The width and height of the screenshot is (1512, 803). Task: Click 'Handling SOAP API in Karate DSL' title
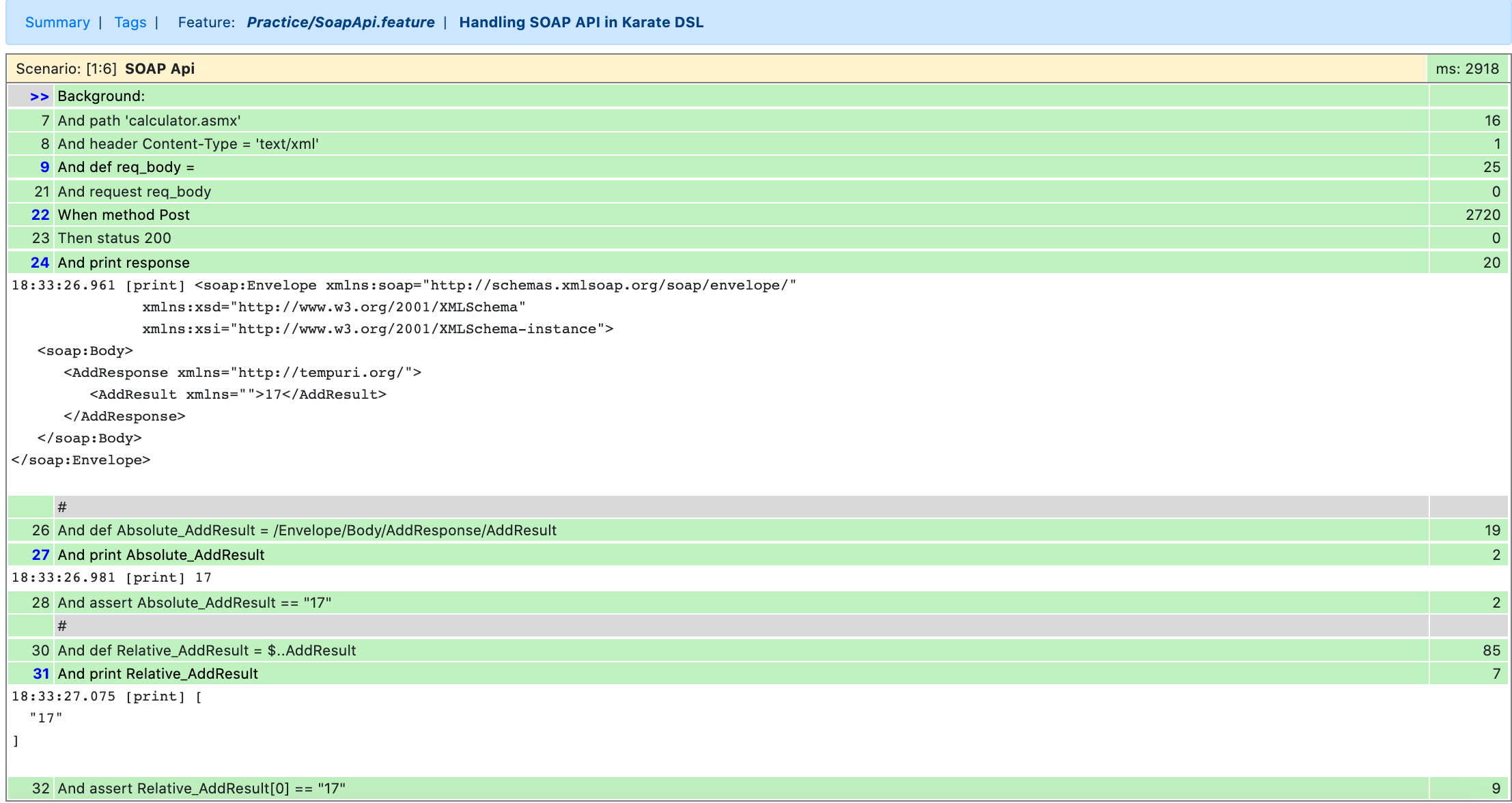[580, 22]
